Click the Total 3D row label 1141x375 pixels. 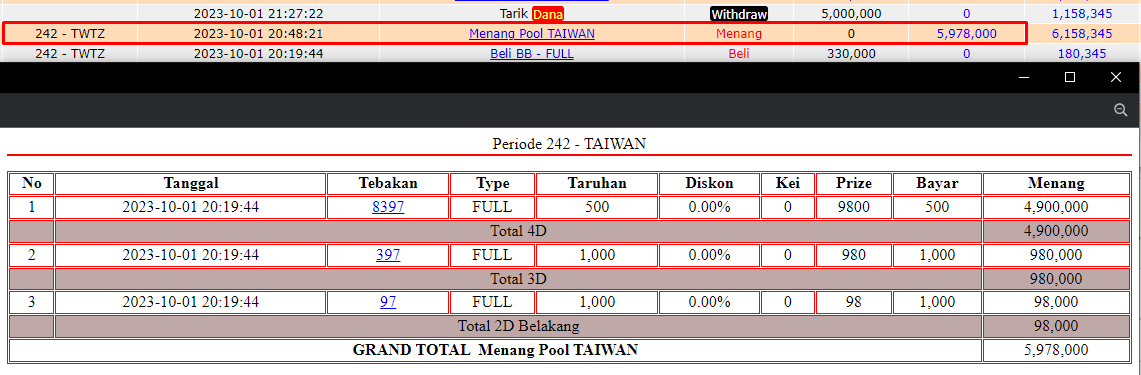pyautogui.click(x=518, y=279)
